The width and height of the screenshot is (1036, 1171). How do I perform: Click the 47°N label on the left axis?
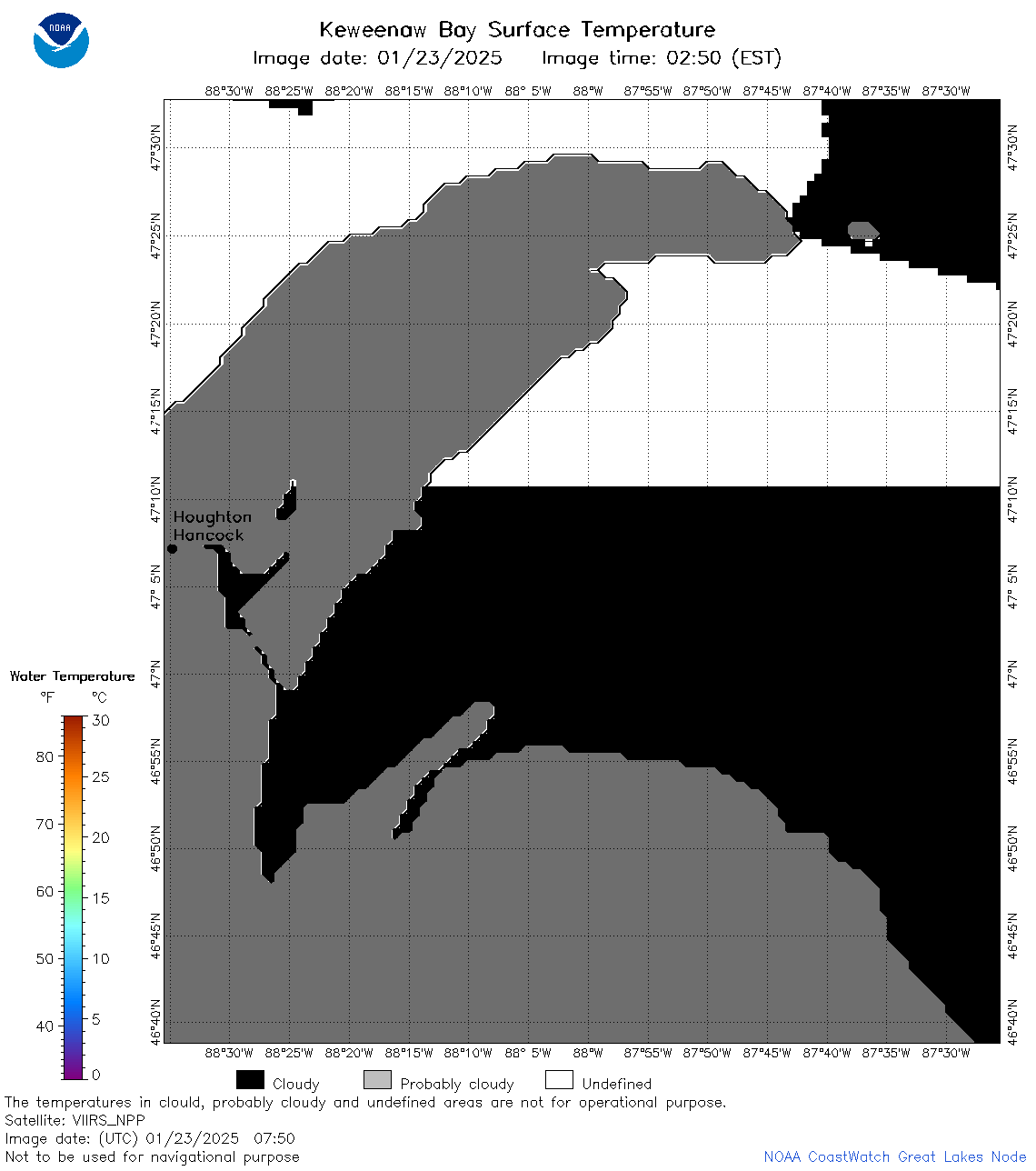pyautogui.click(x=156, y=674)
